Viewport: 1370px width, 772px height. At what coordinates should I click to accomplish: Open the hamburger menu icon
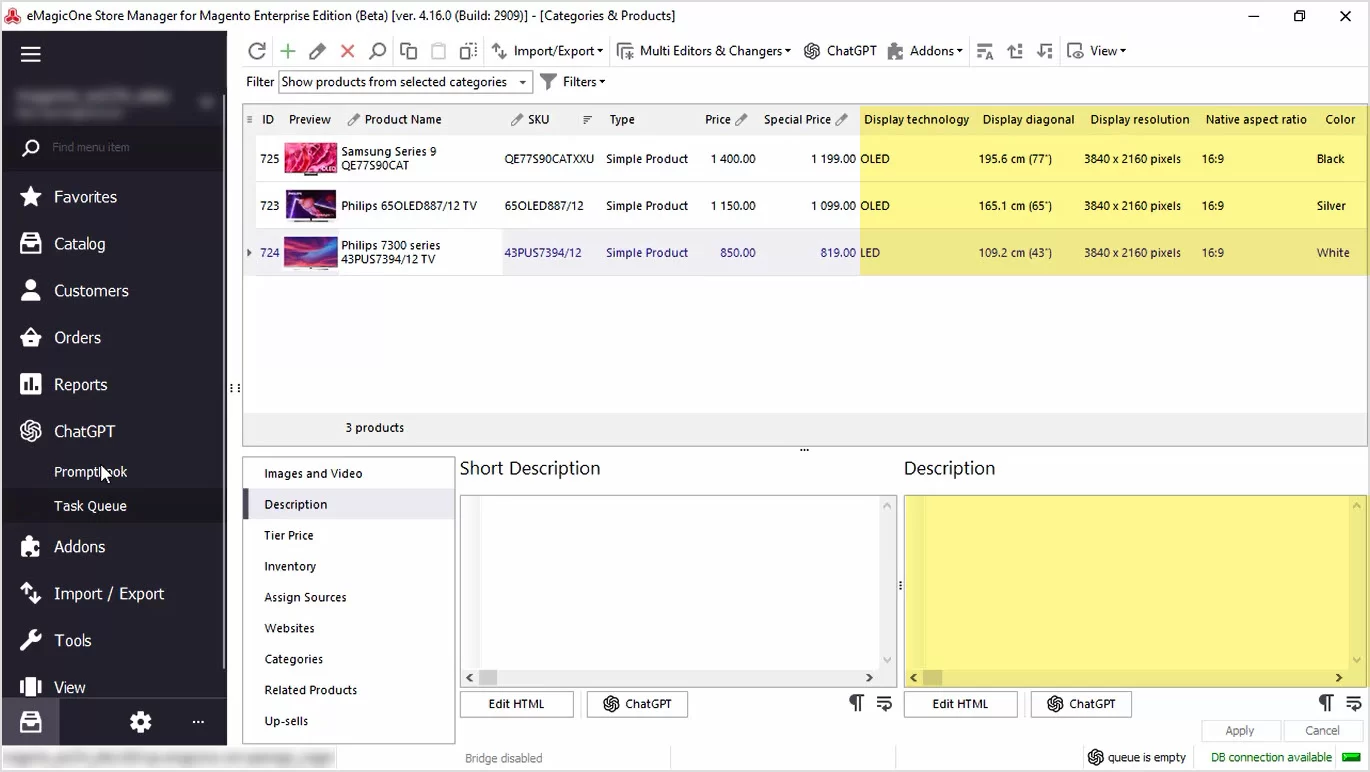pos(31,54)
